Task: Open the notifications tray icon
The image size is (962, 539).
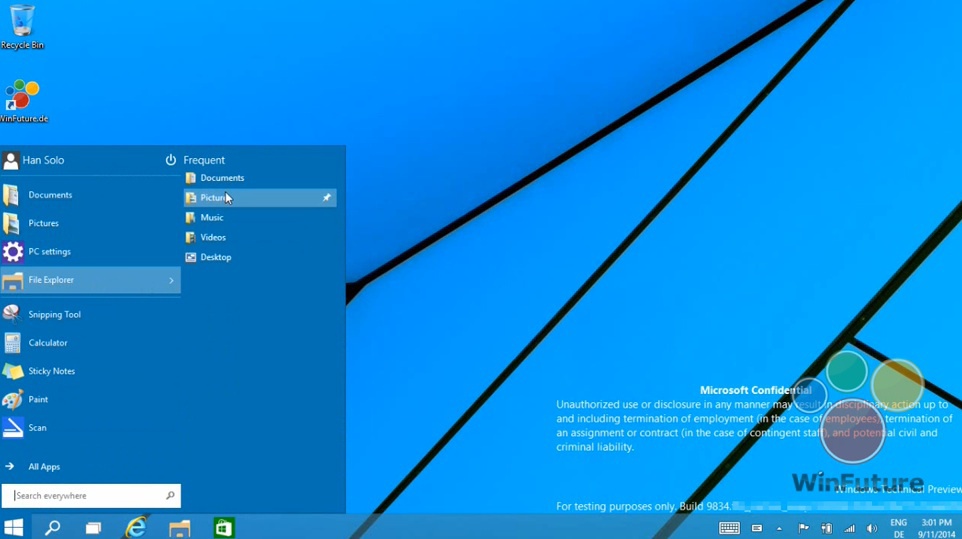Action: (x=757, y=528)
